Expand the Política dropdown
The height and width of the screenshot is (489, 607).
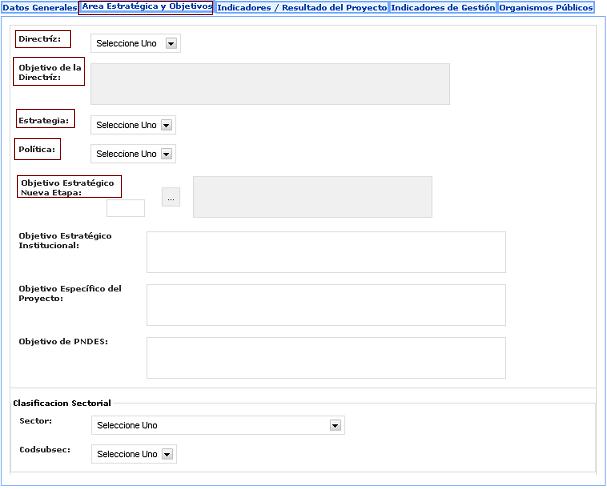click(132, 154)
